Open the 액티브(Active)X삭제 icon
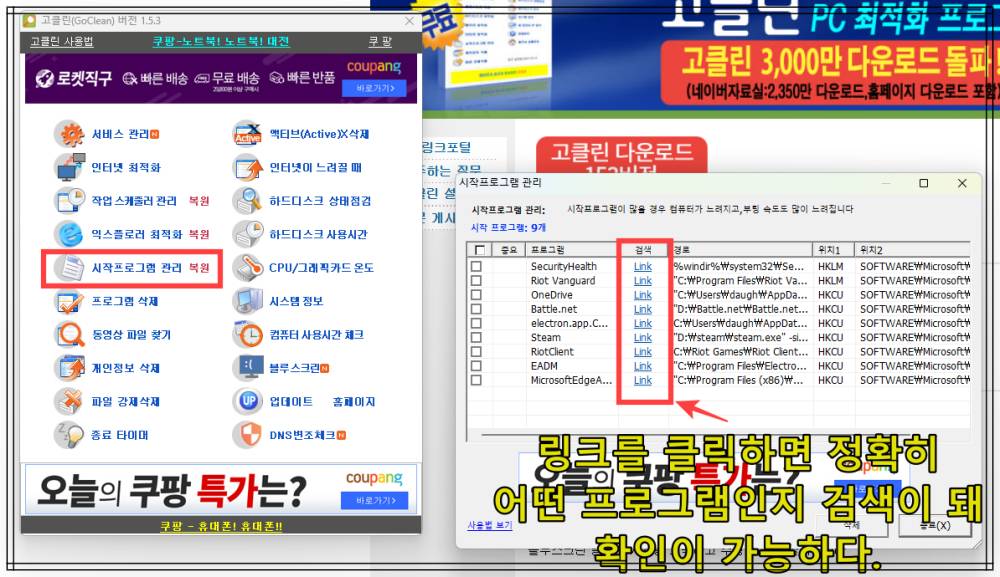The width and height of the screenshot is (1000, 577). [248, 134]
